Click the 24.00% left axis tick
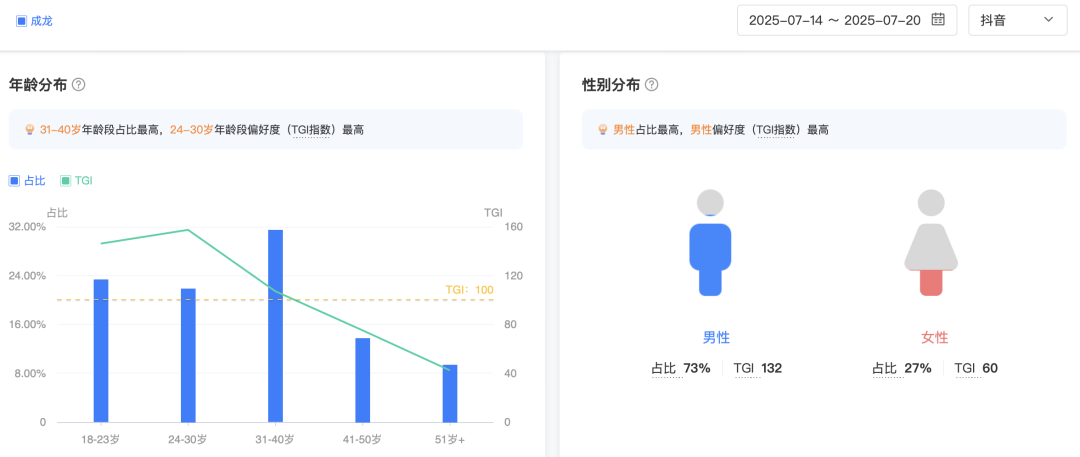The image size is (1080, 457). click(28, 276)
